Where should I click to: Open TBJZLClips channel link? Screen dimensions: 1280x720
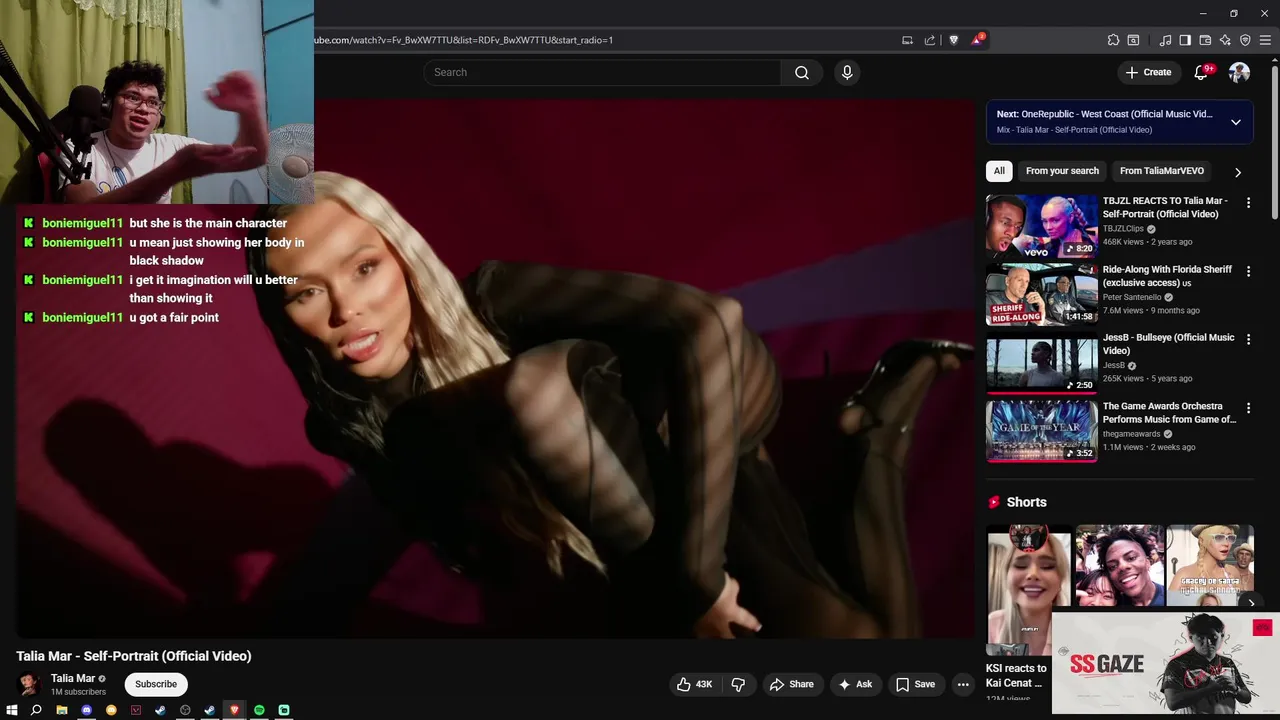coord(1123,229)
